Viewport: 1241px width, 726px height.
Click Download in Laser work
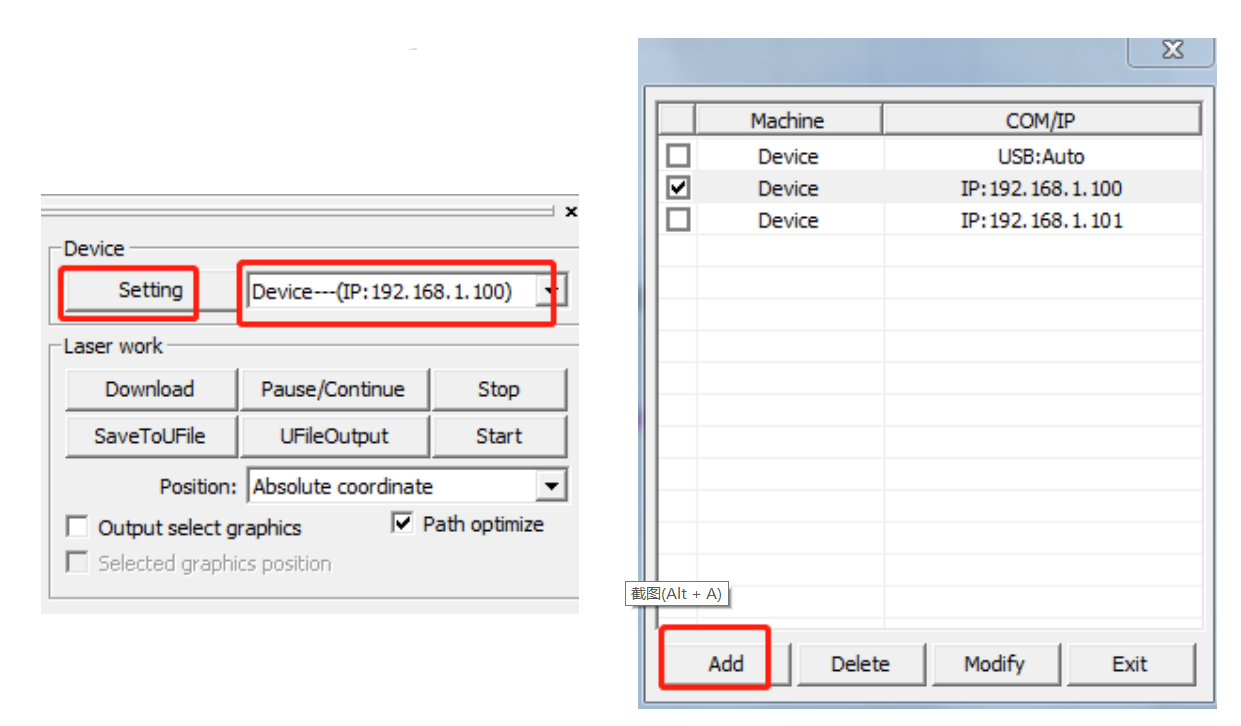[x=150, y=390]
